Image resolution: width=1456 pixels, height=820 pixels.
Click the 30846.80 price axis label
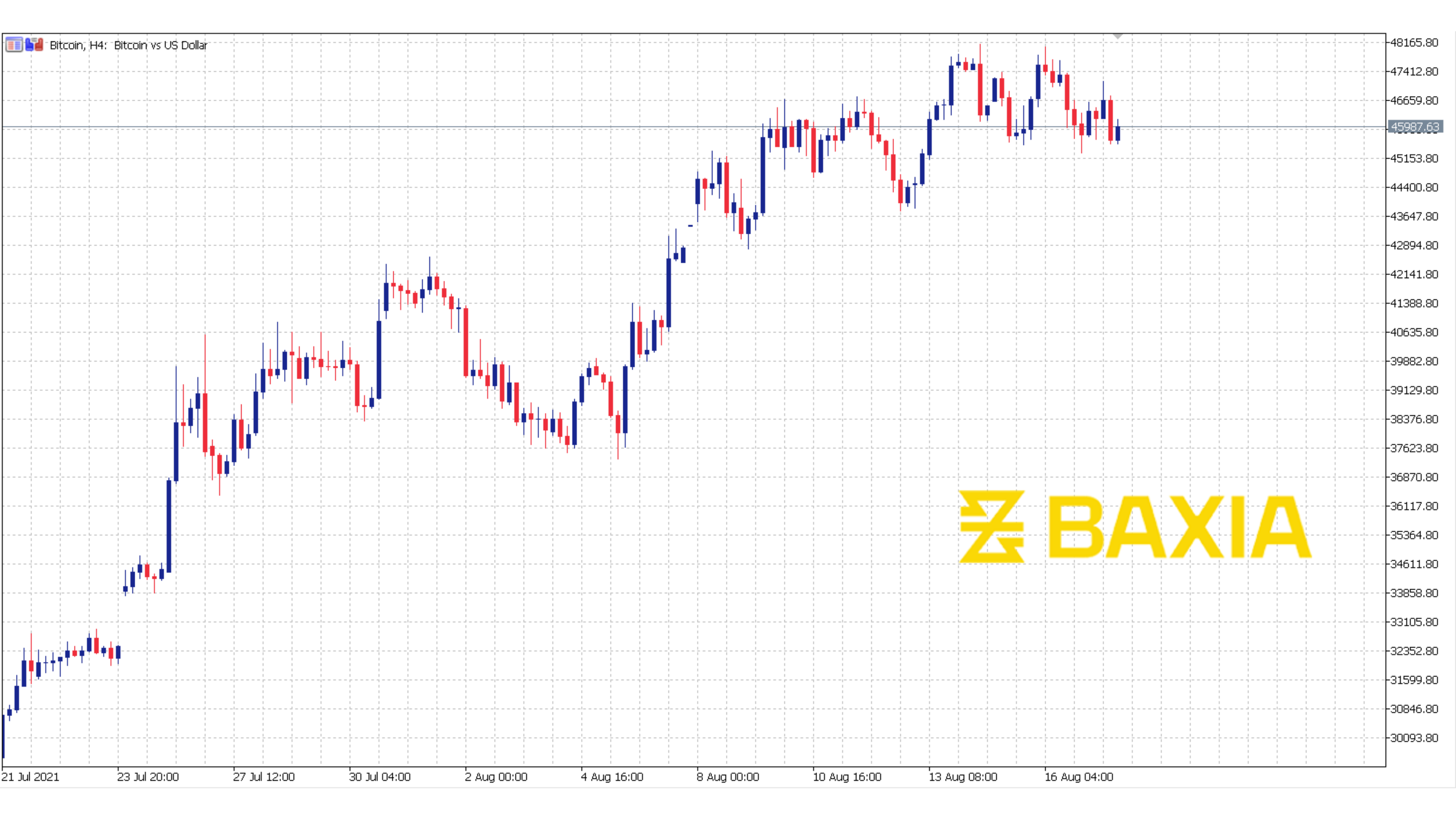coord(1414,709)
